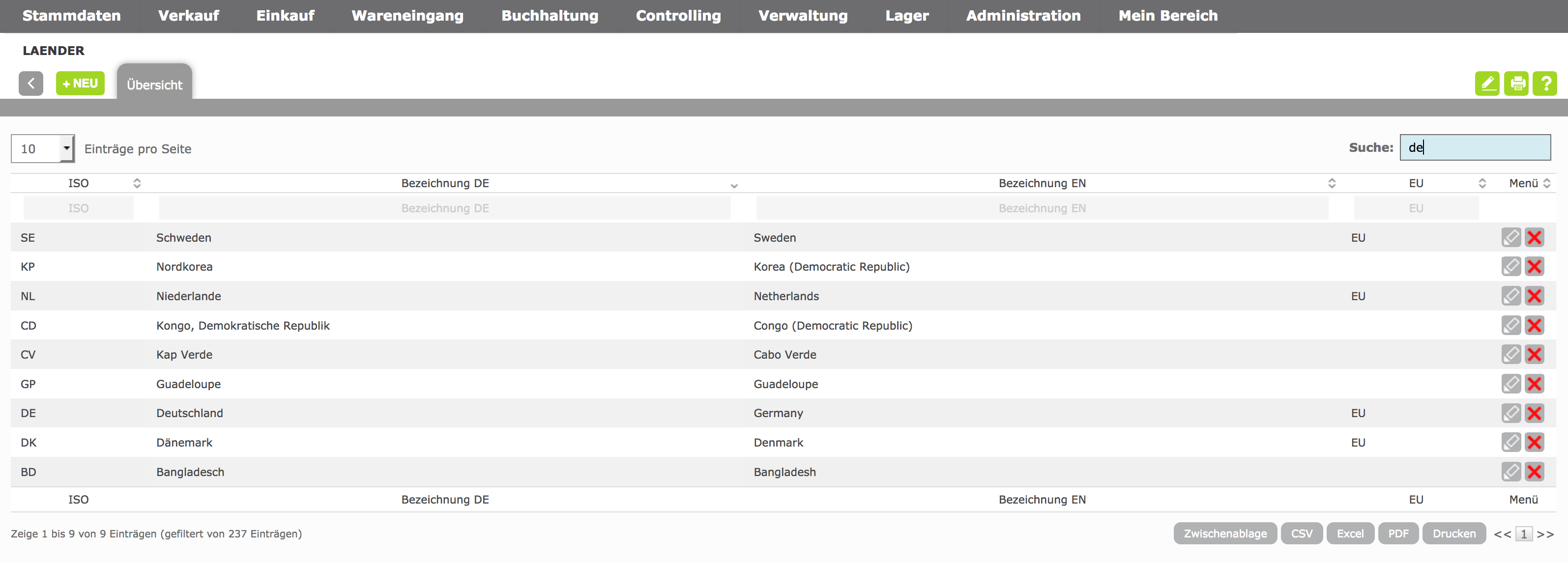Sort by EU column header
The image size is (1568, 563).
point(1416,183)
